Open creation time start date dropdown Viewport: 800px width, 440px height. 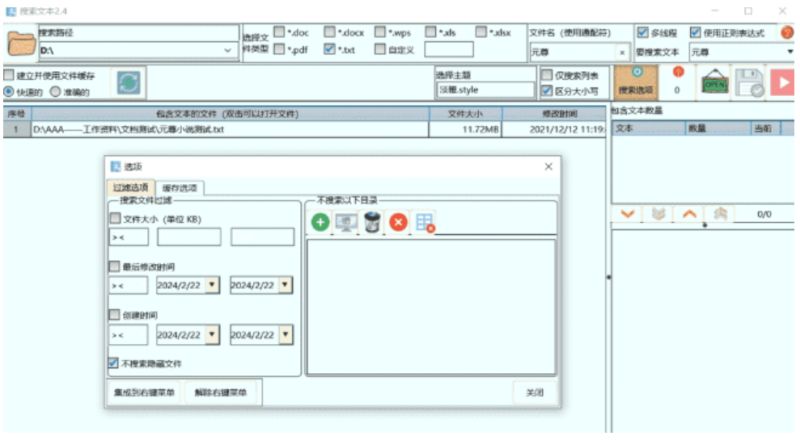pyautogui.click(x=212, y=335)
